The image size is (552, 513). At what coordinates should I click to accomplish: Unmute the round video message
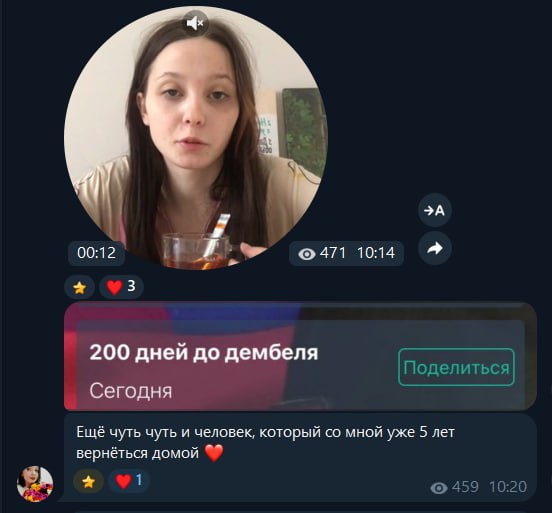[x=195, y=23]
